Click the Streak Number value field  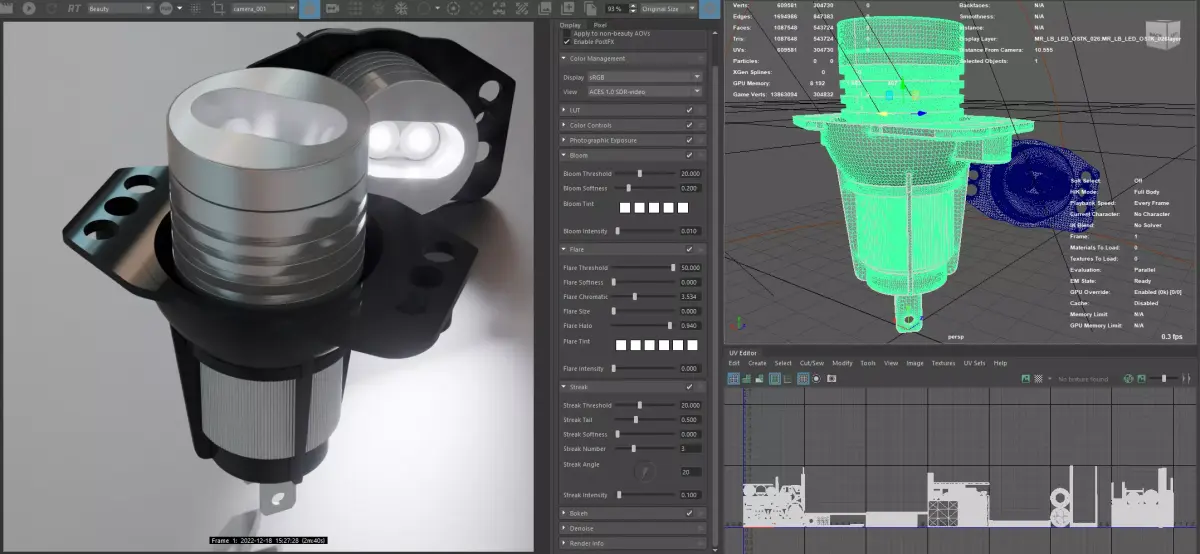690,449
